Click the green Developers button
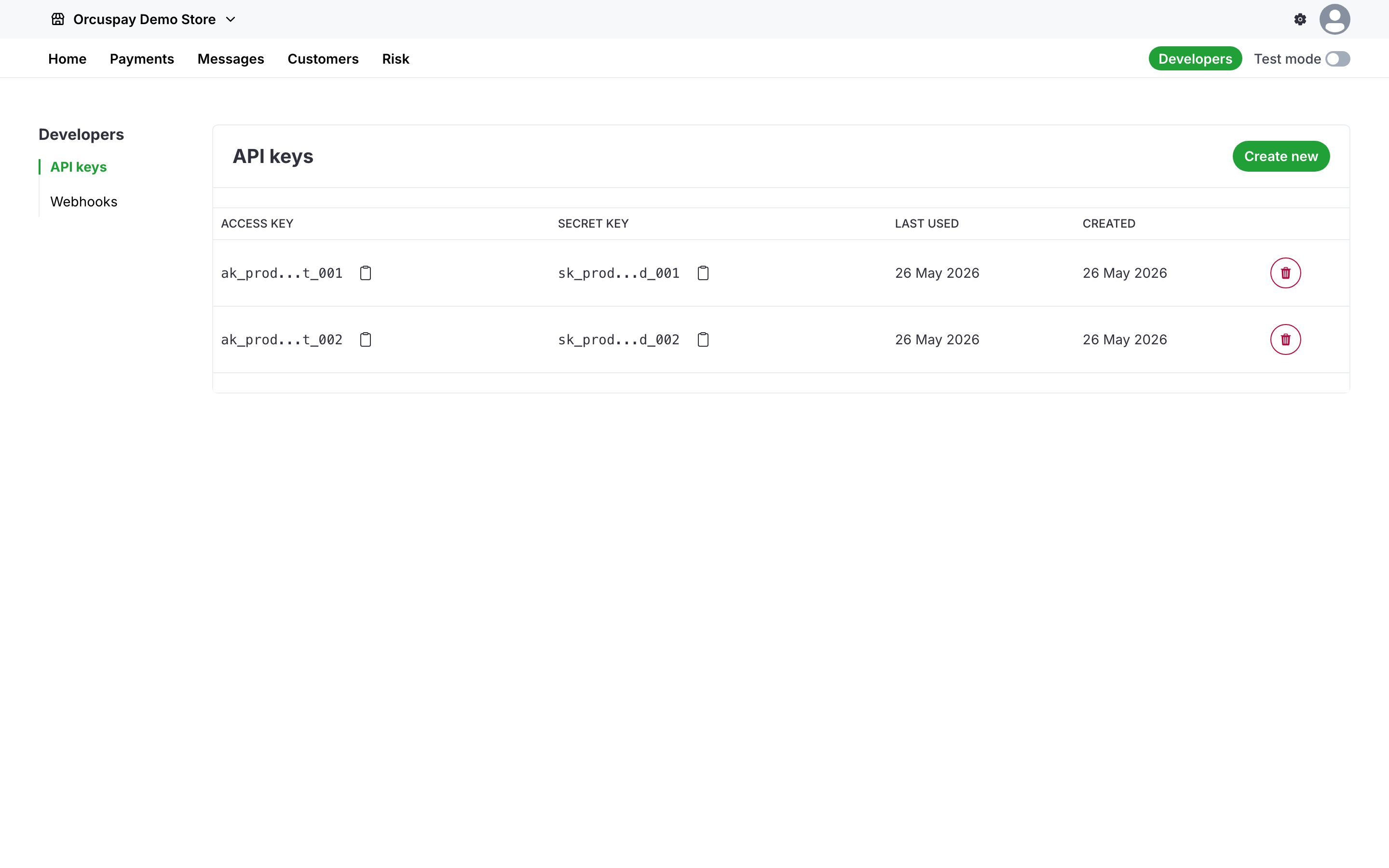The width and height of the screenshot is (1389, 868). tap(1195, 59)
